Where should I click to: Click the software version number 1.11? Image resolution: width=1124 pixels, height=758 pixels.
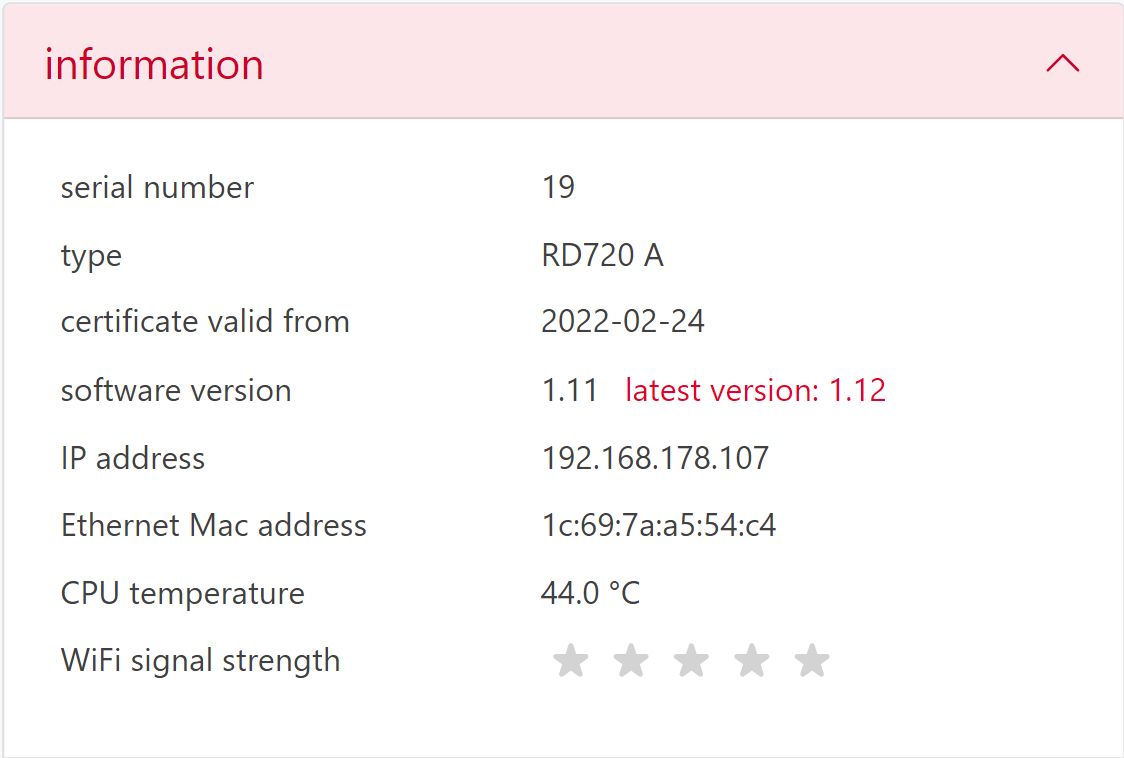[x=570, y=390]
